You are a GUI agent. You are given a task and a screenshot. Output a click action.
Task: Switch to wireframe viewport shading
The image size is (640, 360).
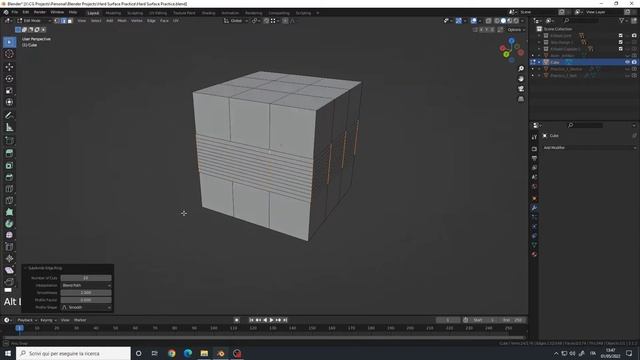(497, 20)
